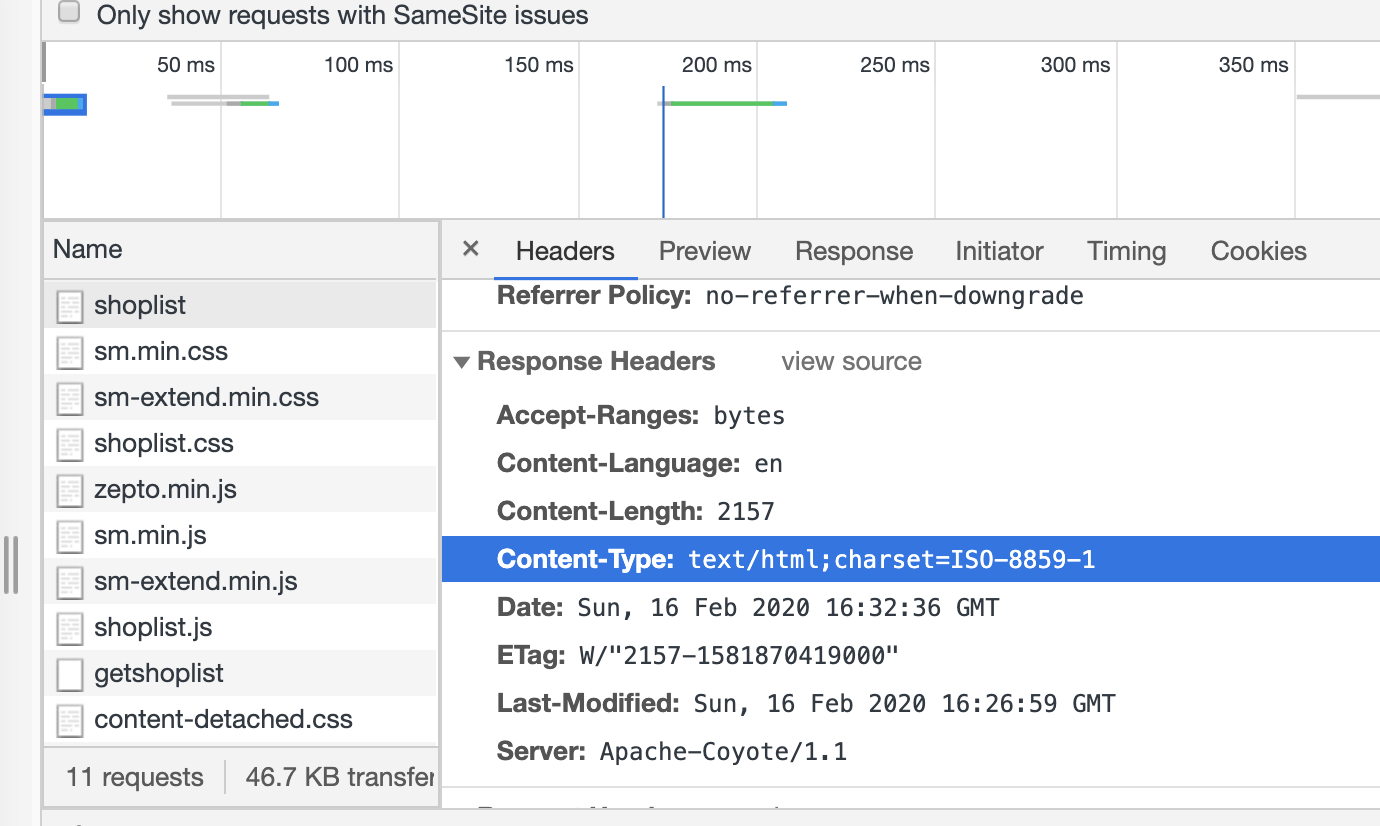The height and width of the screenshot is (826, 1380).
Task: Click the file icon beside sm-extend.min.css
Action: [69, 398]
